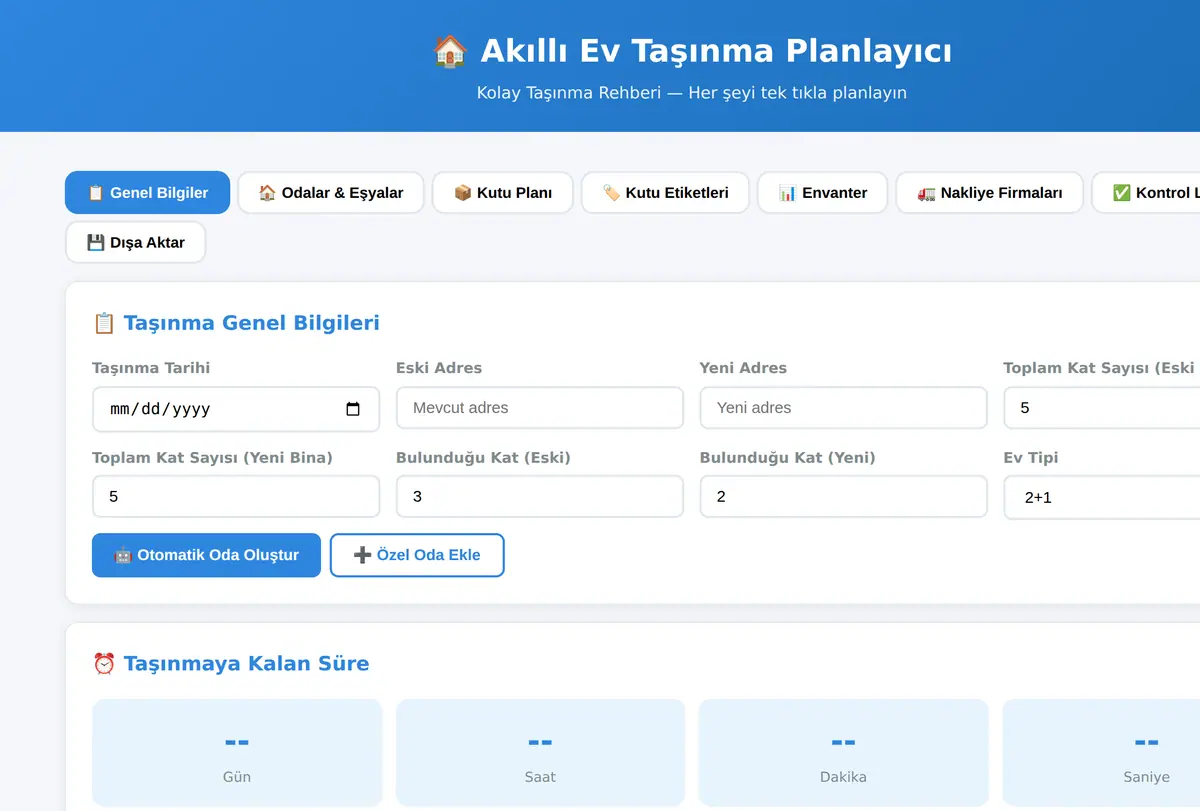
Task: Switch to Odalar & Eşyalar tab
Action: [331, 193]
